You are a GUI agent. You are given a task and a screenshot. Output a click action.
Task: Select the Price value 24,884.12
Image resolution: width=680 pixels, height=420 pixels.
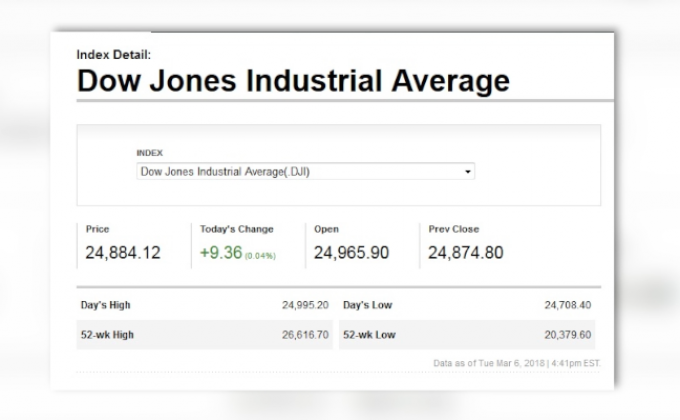[123, 253]
